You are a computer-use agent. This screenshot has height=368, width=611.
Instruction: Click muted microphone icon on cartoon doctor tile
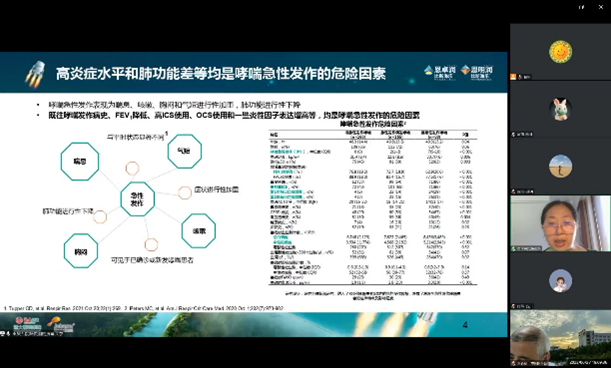pyautogui.click(x=514, y=306)
